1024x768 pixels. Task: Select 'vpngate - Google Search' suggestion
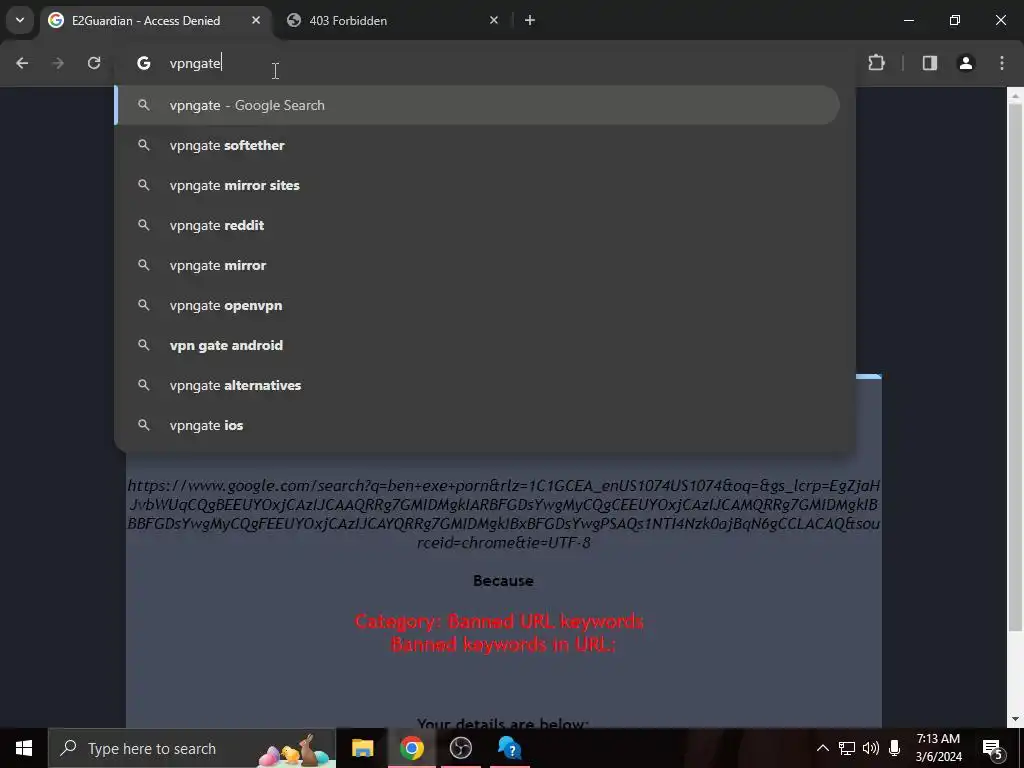(477, 105)
